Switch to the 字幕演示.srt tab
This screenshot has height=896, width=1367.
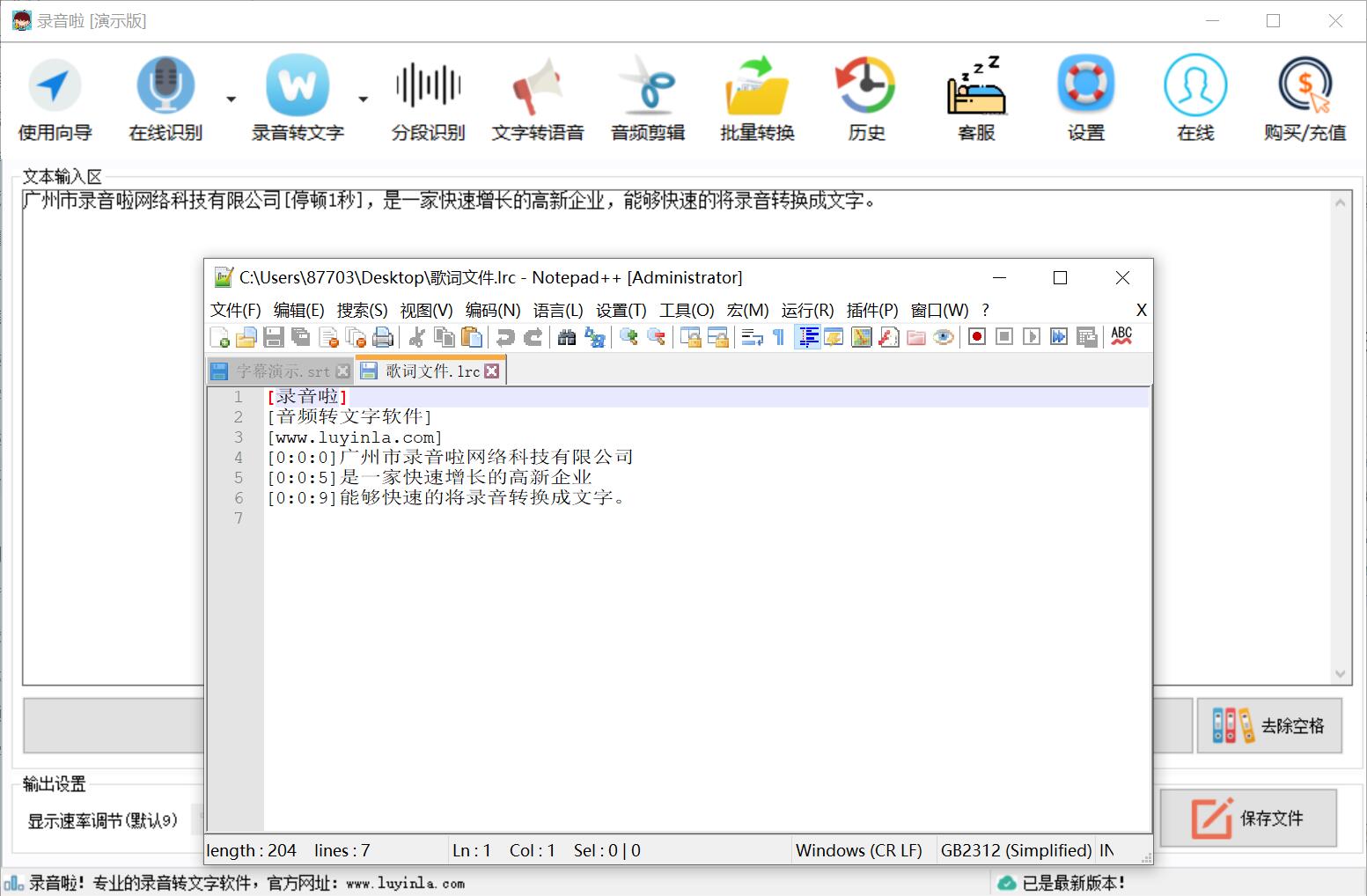[x=283, y=371]
